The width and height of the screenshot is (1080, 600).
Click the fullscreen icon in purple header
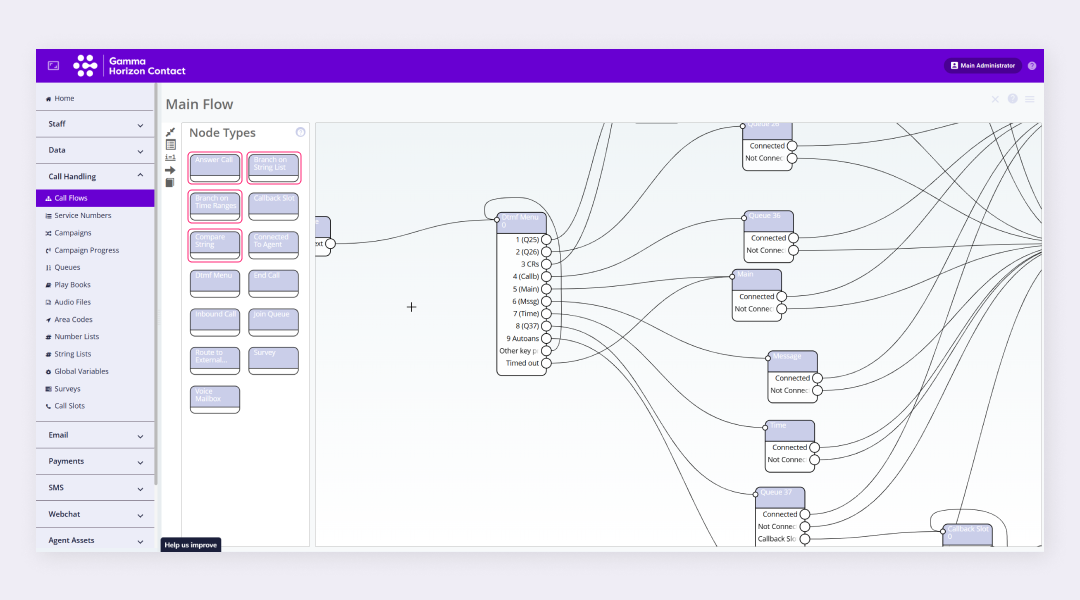(53, 65)
